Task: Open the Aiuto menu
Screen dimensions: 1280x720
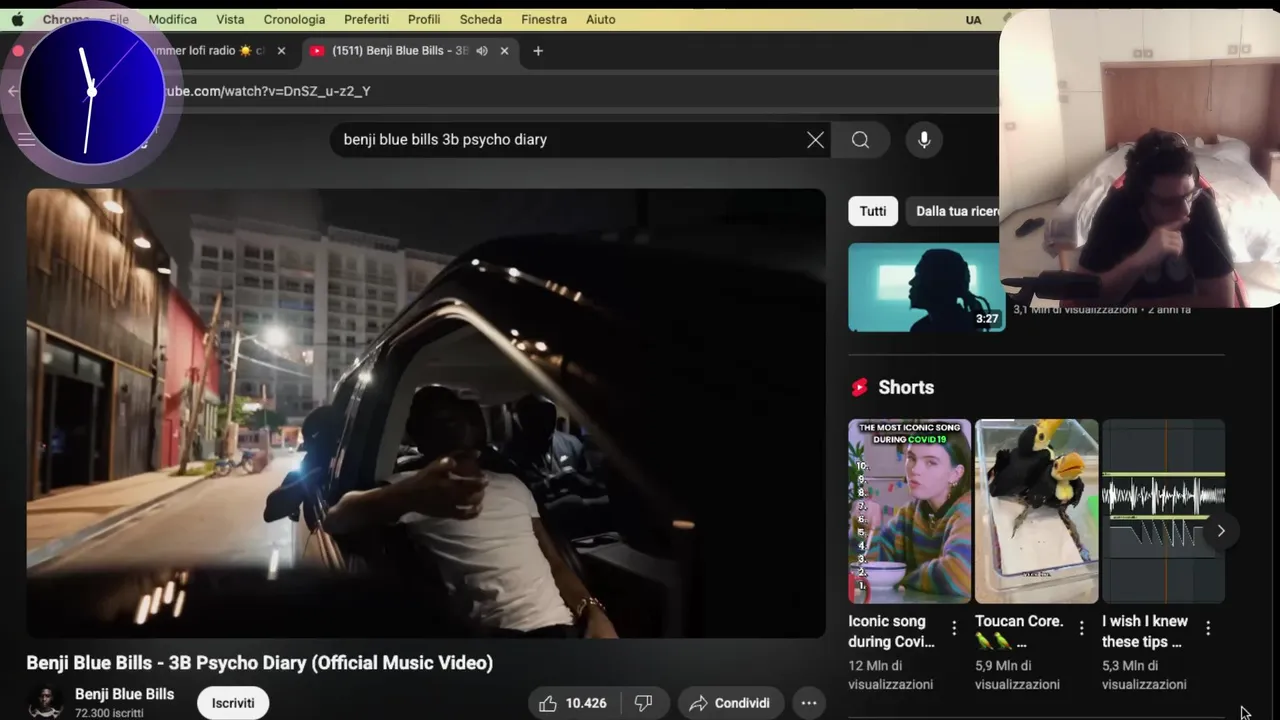Action: click(x=601, y=19)
